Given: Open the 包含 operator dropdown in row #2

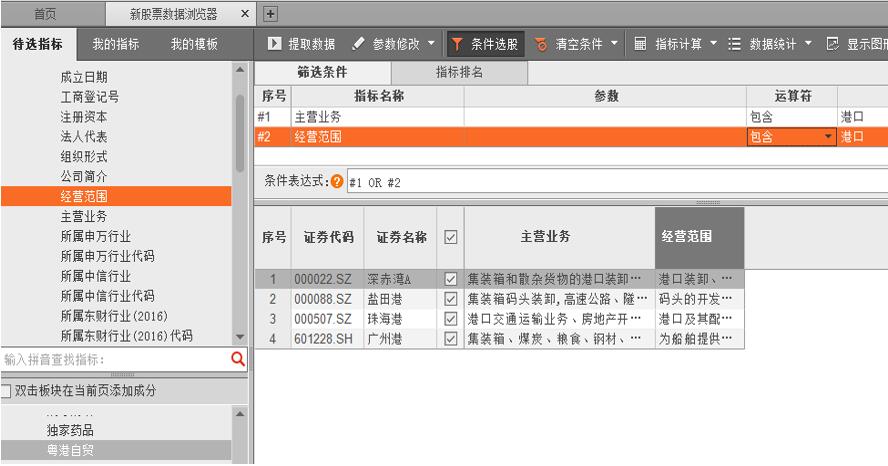Looking at the screenshot, I should click(828, 137).
